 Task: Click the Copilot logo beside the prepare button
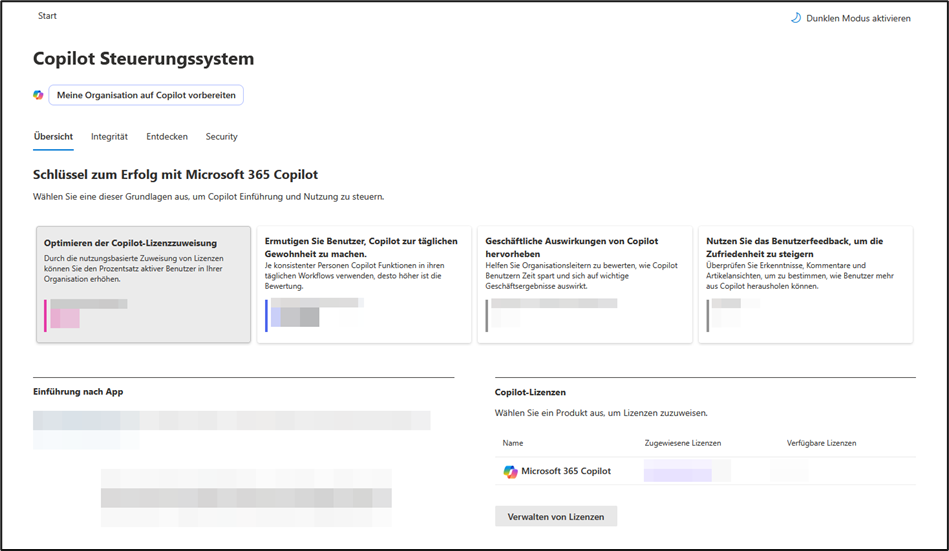[x=38, y=95]
